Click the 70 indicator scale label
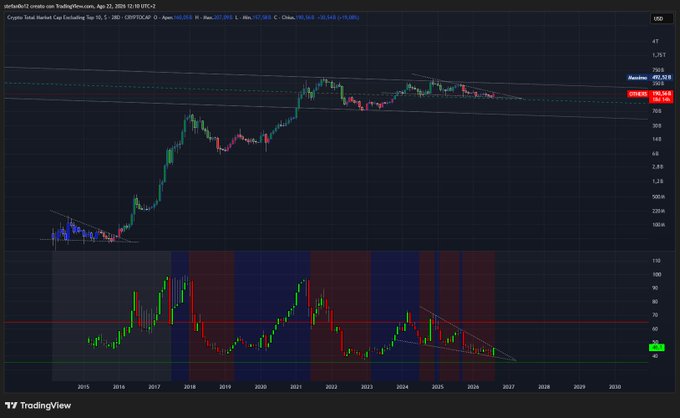Viewport: 680px width, 418px height. 655,315
